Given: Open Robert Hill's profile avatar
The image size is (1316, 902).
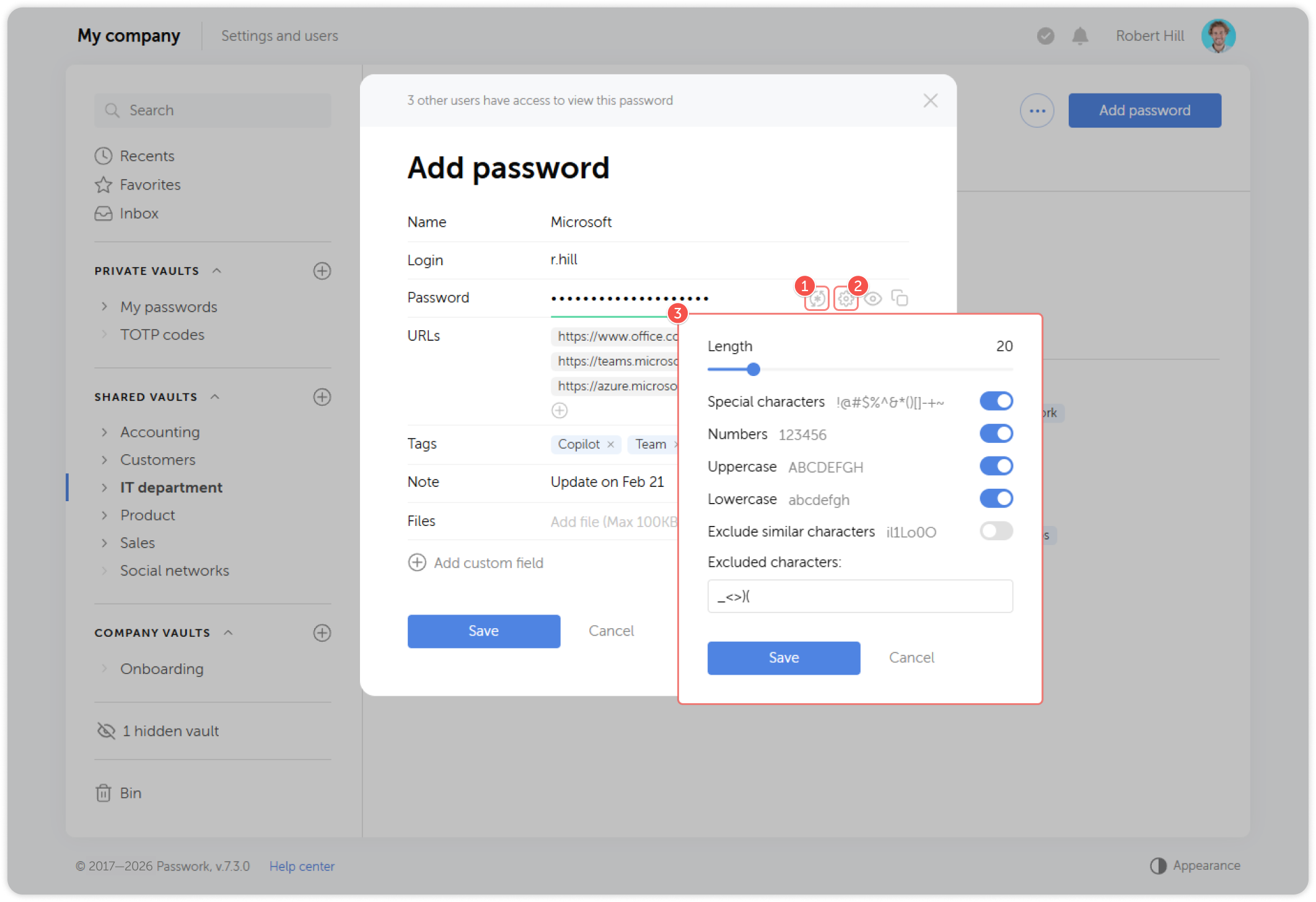Looking at the screenshot, I should [1218, 36].
